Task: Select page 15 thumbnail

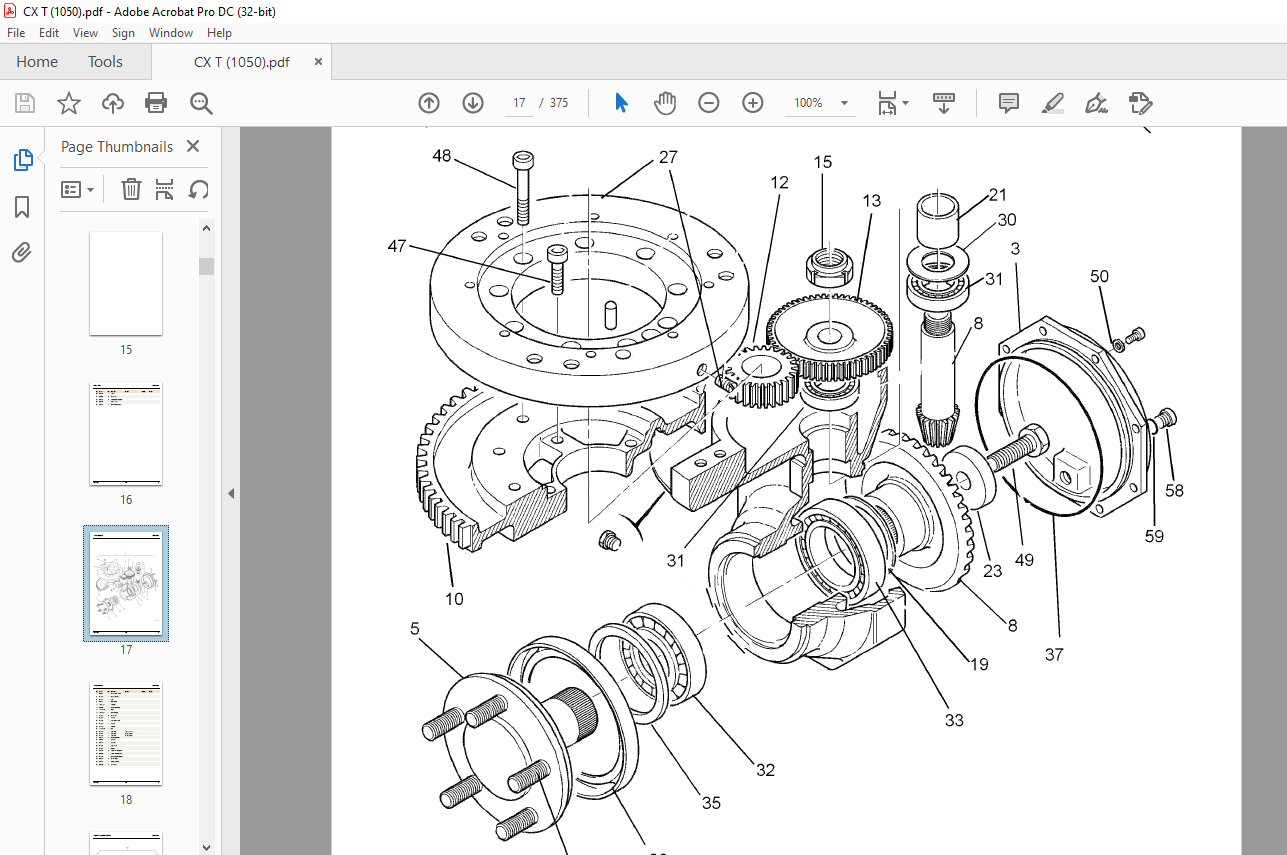Action: 126,284
